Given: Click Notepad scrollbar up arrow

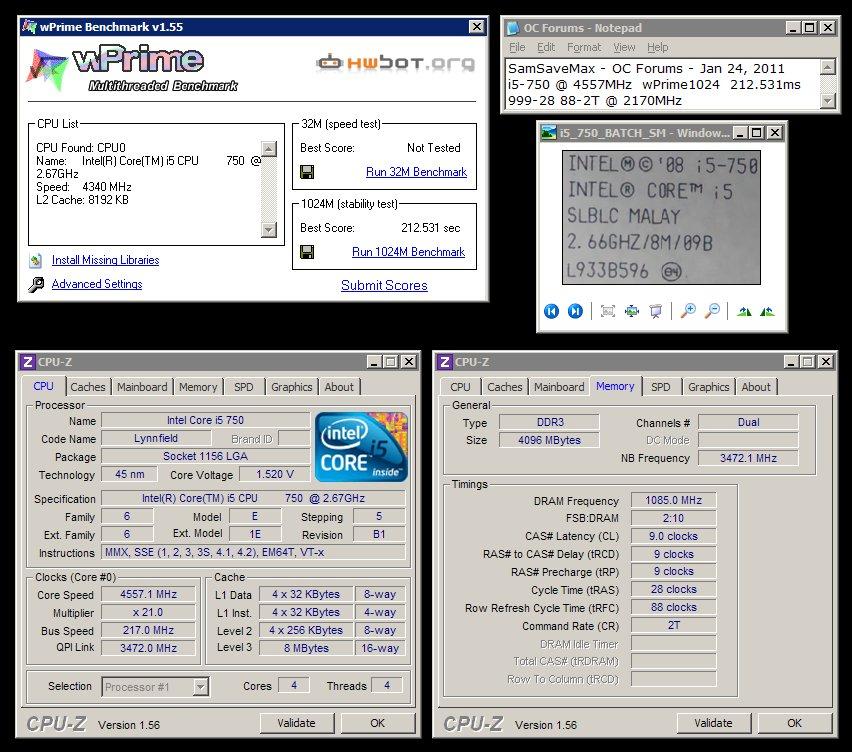Looking at the screenshot, I should [x=828, y=67].
